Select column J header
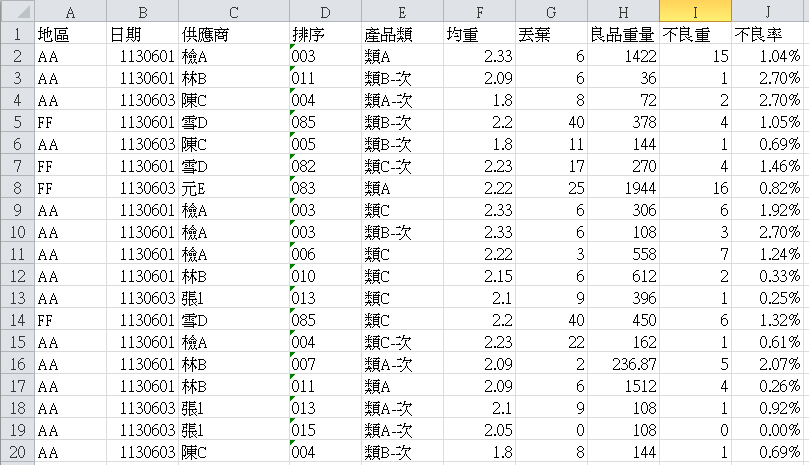Screen dimensions: 809x465 770,11
